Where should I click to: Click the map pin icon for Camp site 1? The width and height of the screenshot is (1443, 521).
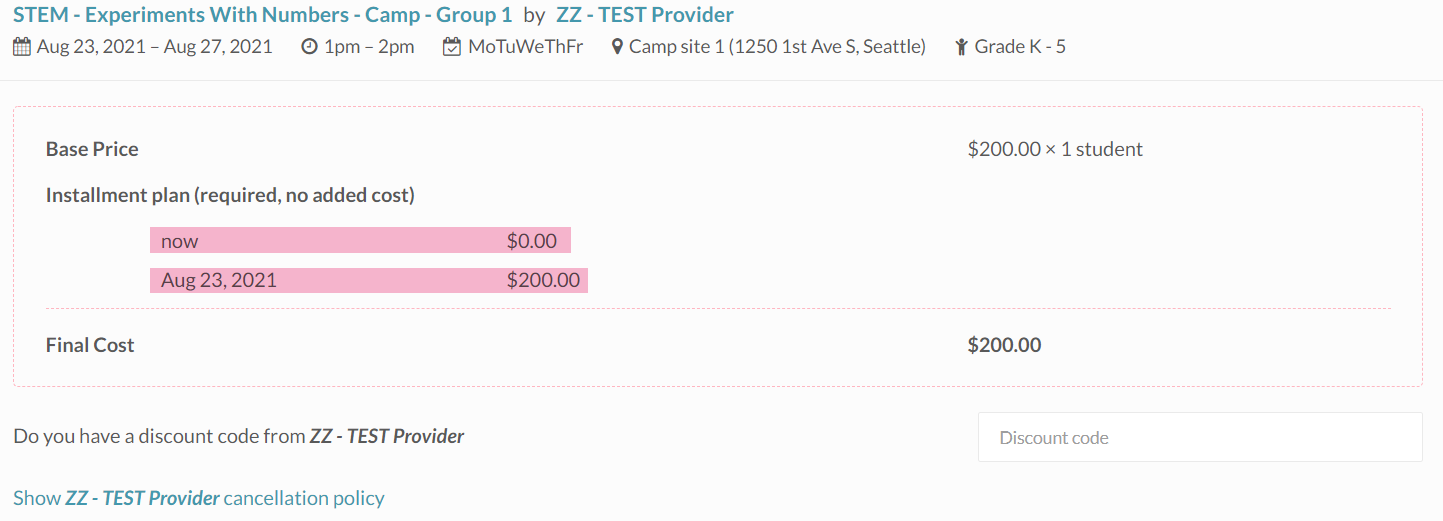pyautogui.click(x=617, y=47)
